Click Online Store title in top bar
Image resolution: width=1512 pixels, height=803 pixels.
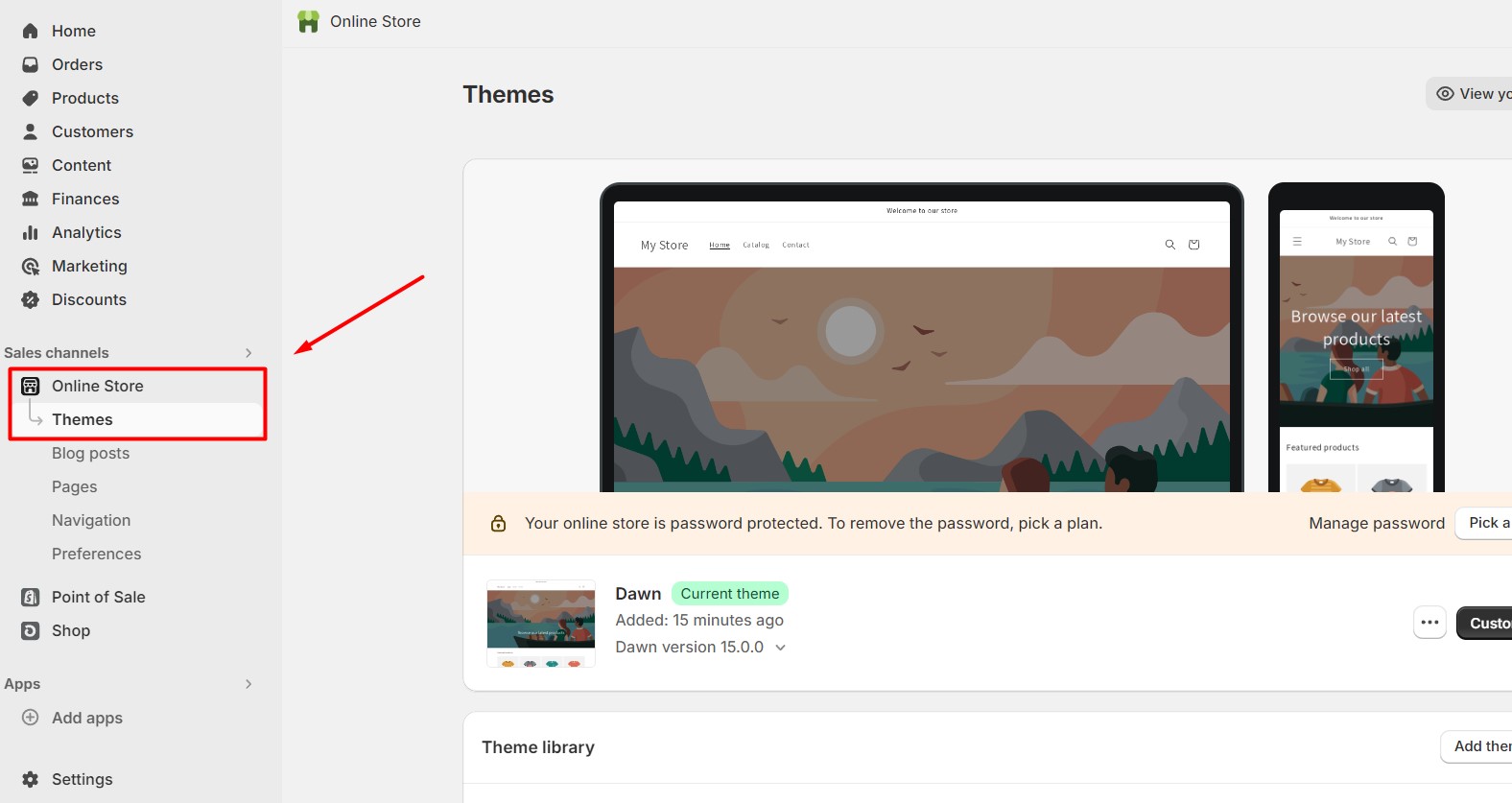375,21
